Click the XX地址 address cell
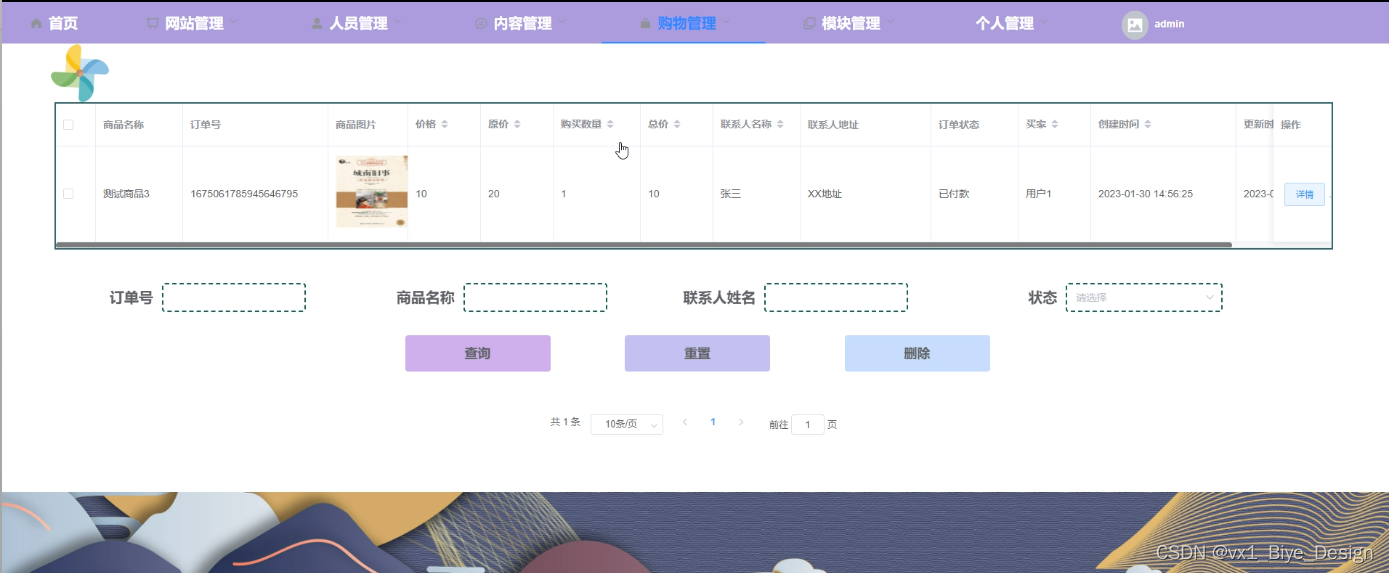This screenshot has height=573, width=1389. pyautogui.click(x=825, y=194)
